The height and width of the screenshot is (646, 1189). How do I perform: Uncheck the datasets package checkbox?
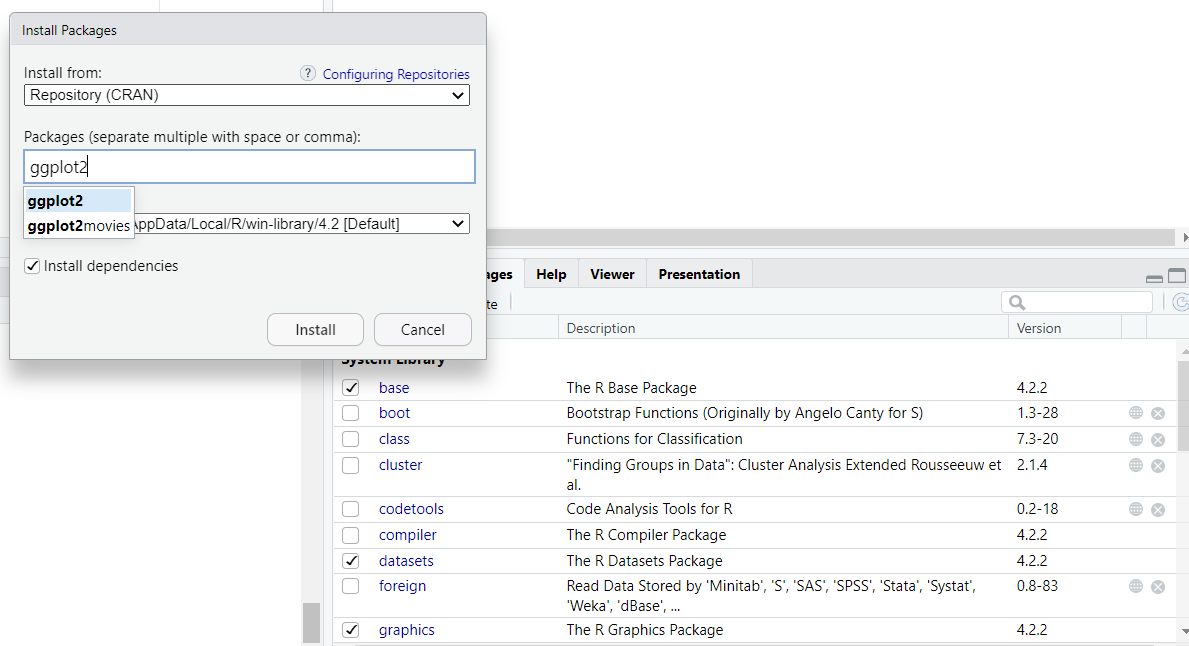click(350, 561)
